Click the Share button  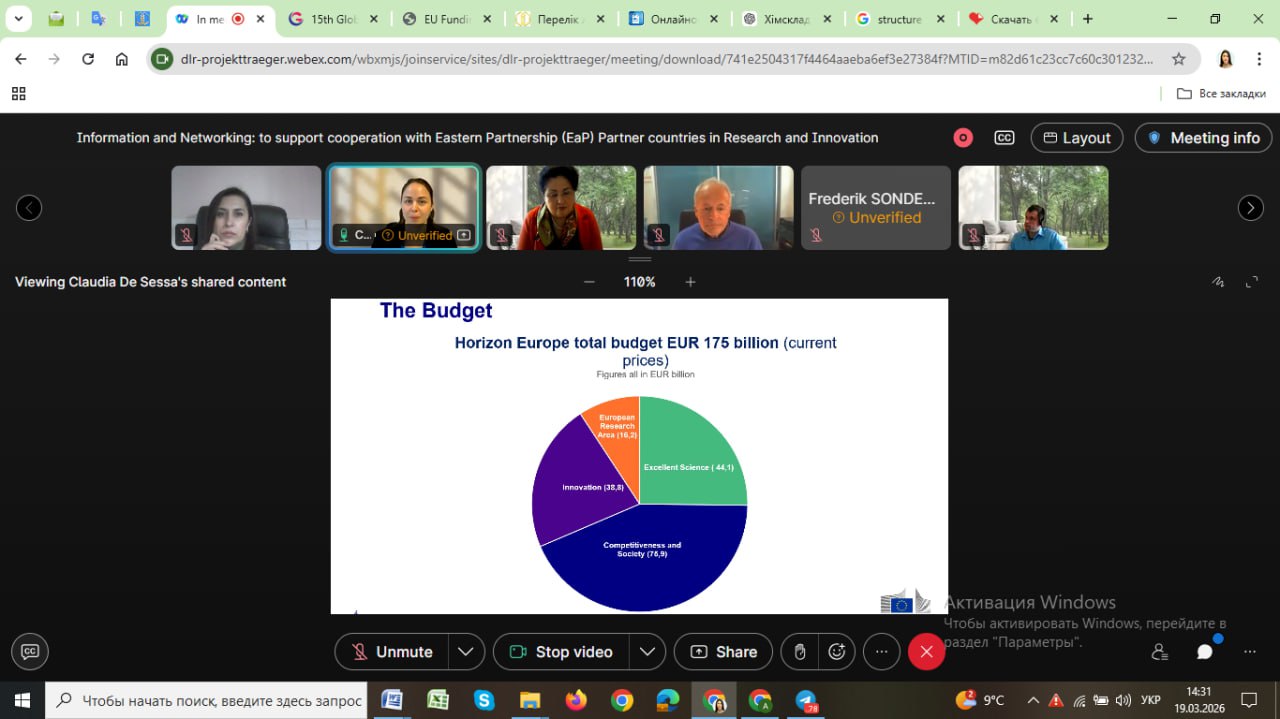pos(723,651)
